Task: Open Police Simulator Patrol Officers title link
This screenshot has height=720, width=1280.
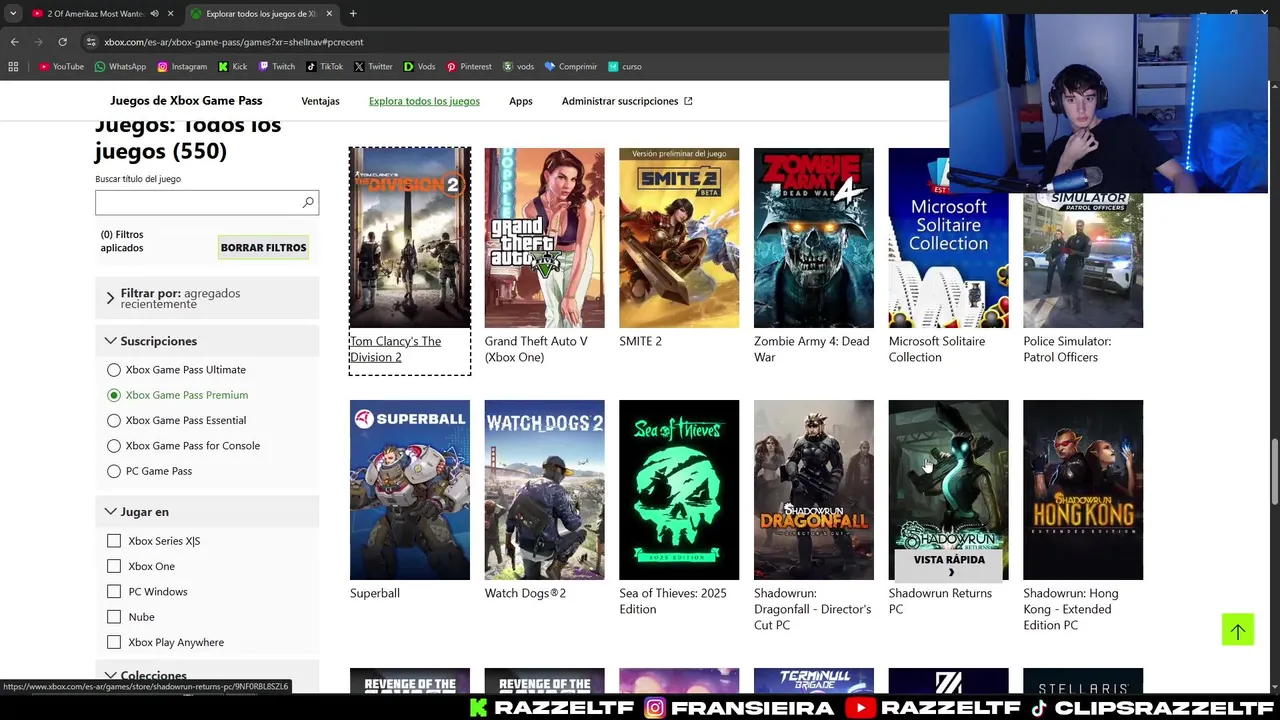Action: 1067,349
